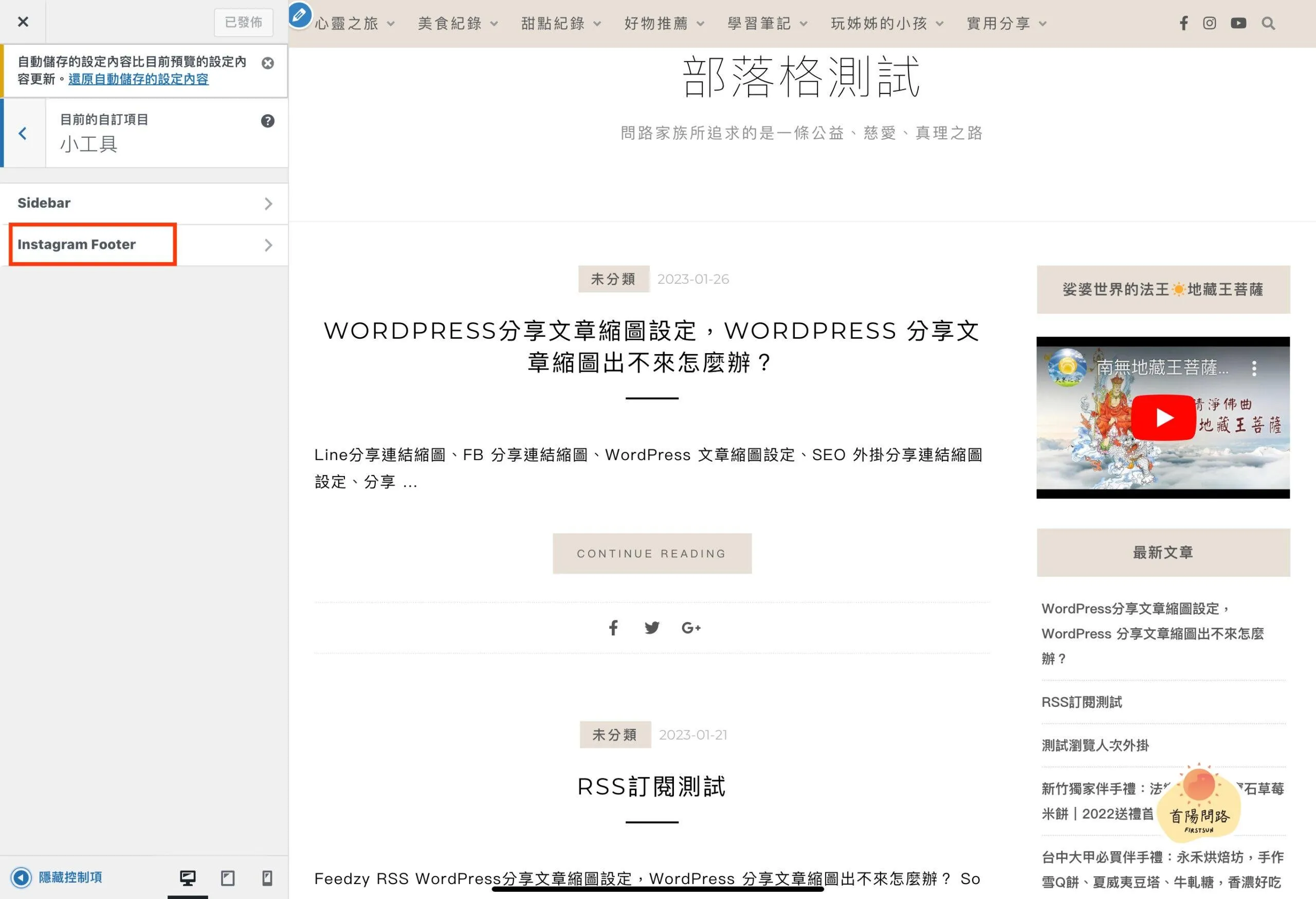1316x899 pixels.
Task: Dismiss the autosave notice
Action: tap(268, 63)
